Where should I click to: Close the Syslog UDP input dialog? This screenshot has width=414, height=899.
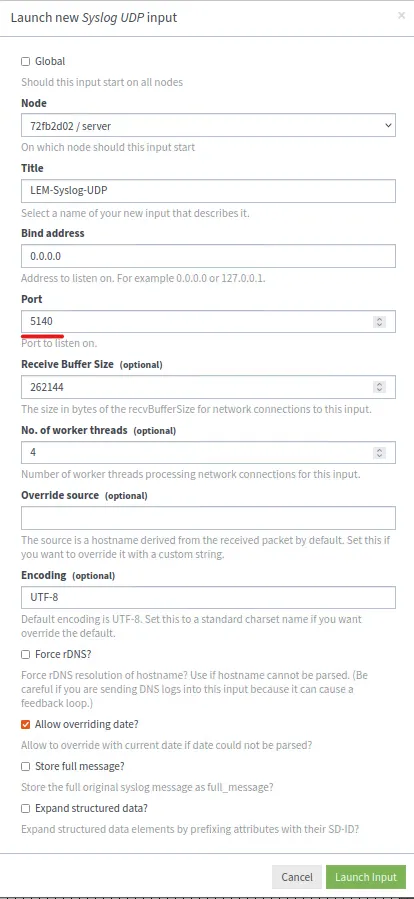(x=401, y=15)
